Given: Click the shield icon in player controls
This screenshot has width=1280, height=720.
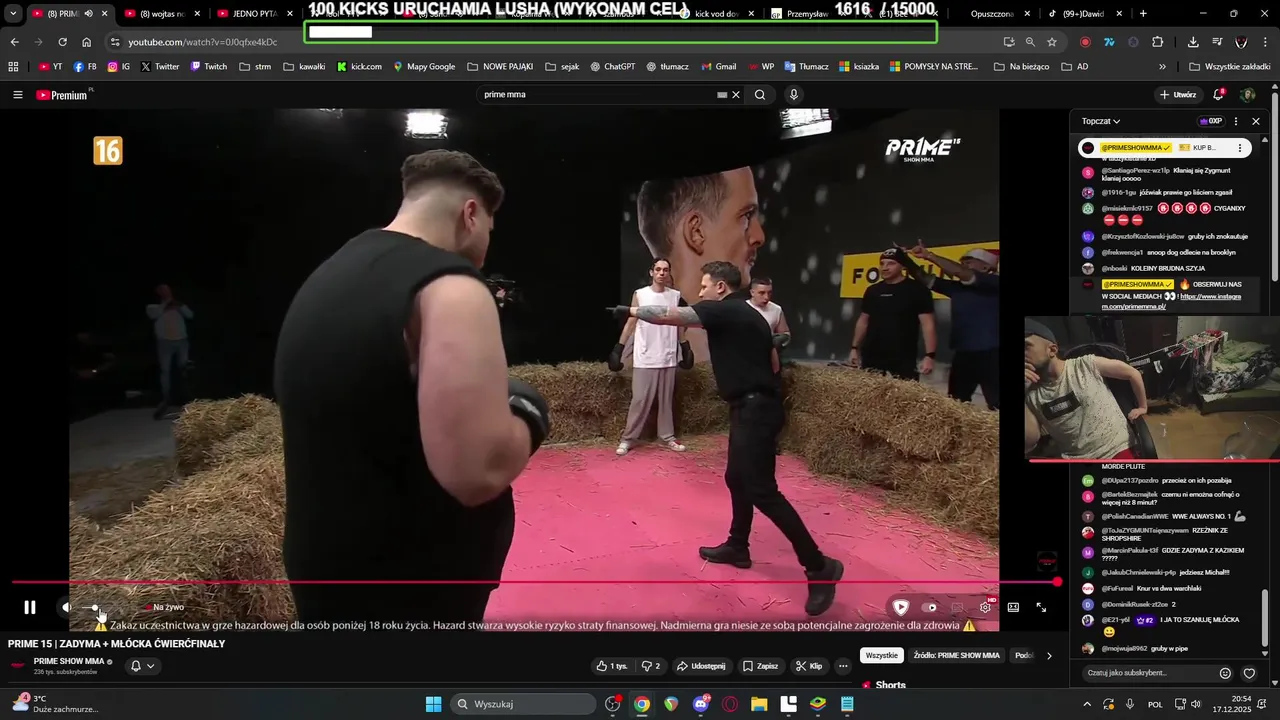Looking at the screenshot, I should [x=901, y=607].
